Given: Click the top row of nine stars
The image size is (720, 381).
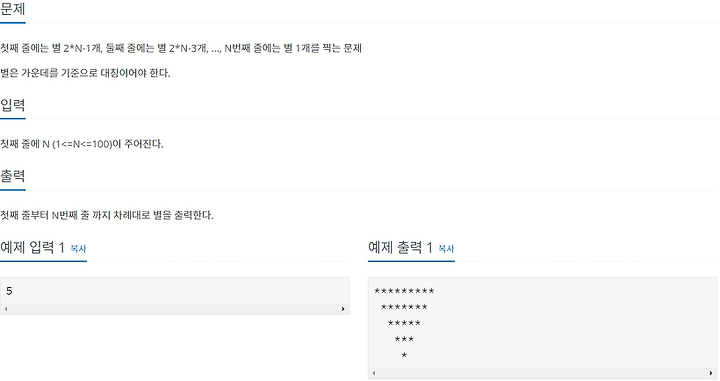Looking at the screenshot, I should tap(404, 291).
